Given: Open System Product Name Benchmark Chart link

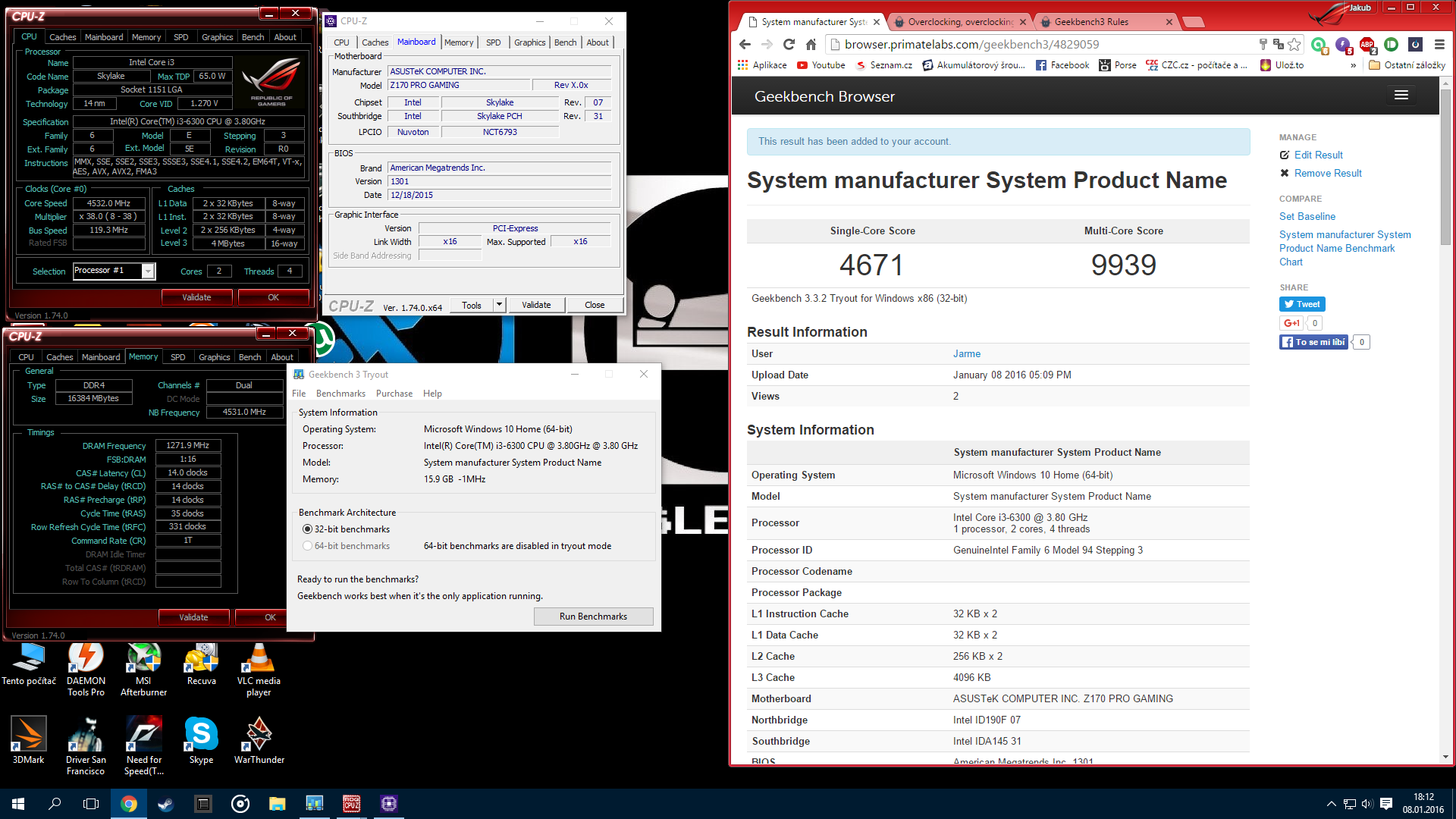Looking at the screenshot, I should 1345,248.
